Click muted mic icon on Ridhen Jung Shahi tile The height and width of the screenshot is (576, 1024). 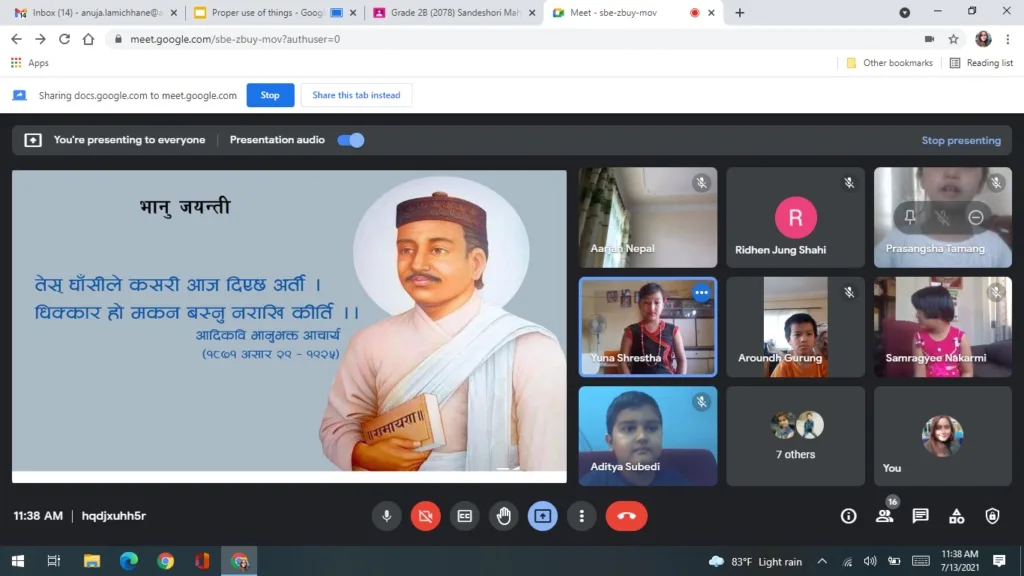click(849, 183)
